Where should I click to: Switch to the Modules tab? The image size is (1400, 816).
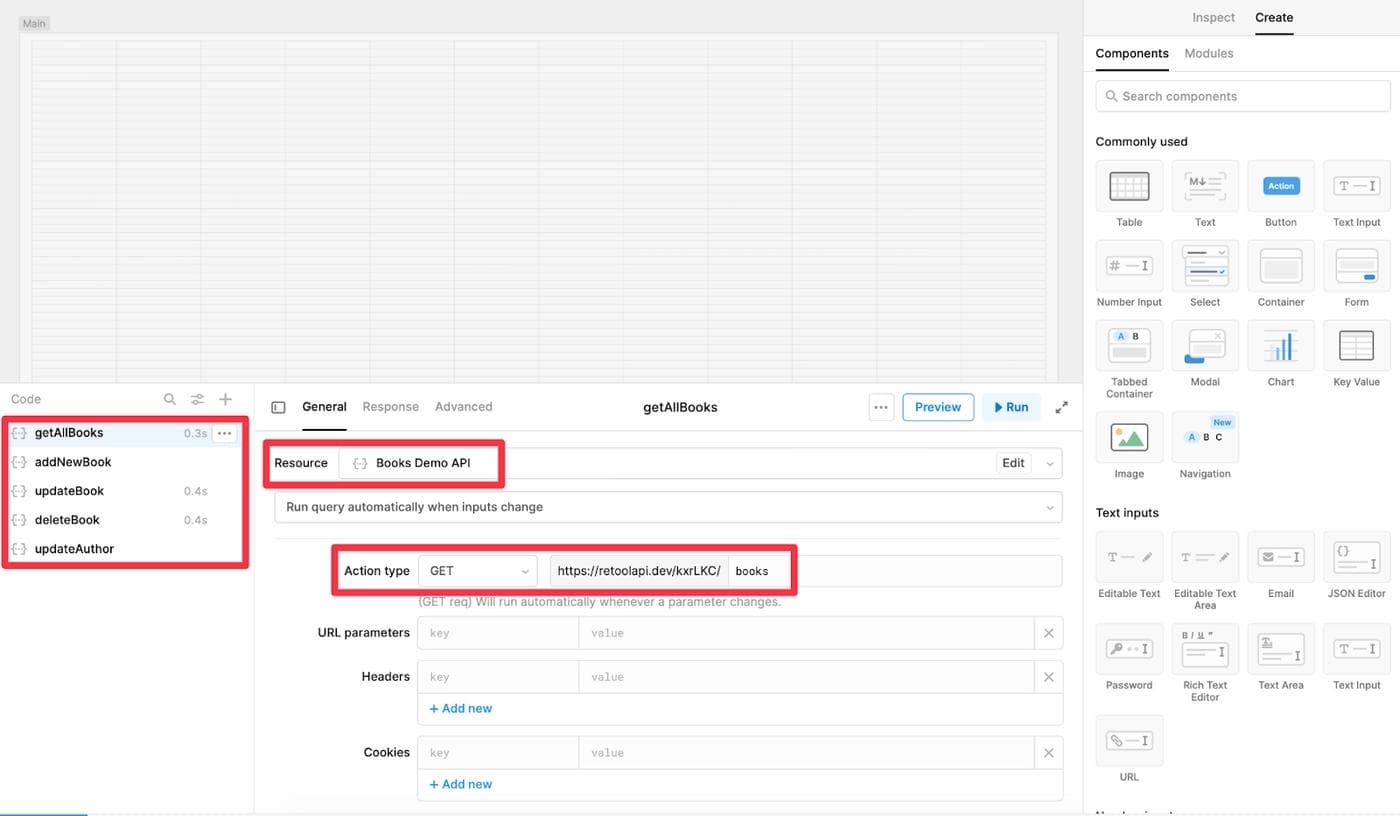(x=1208, y=53)
